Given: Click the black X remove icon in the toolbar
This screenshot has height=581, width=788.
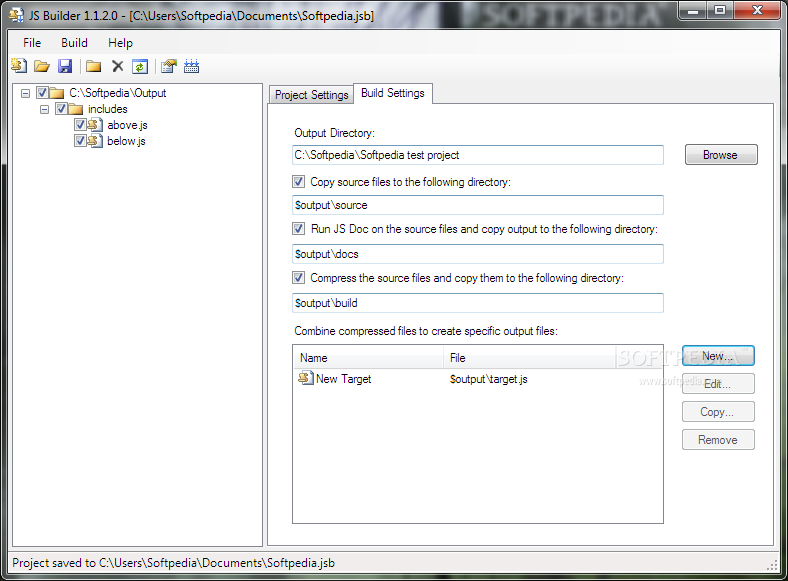Looking at the screenshot, I should [x=118, y=66].
